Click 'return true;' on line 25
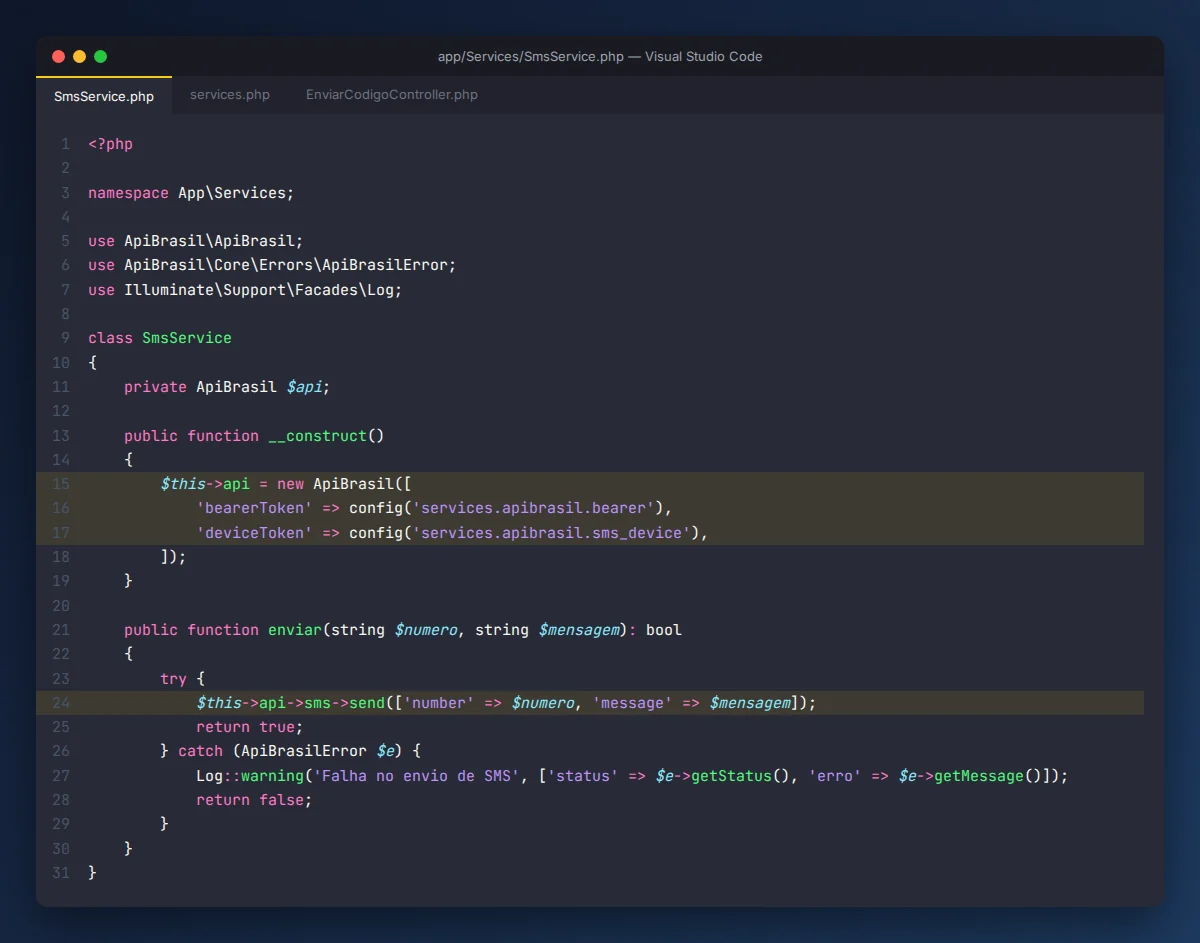Screen dimensions: 1200x943 tap(249, 727)
